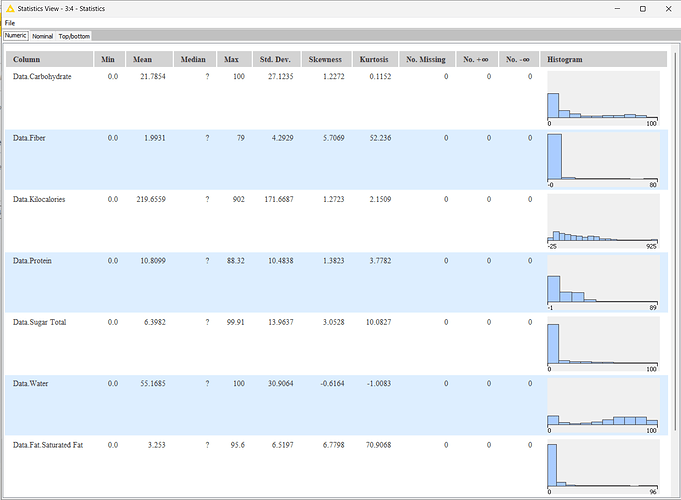The height and width of the screenshot is (500, 681).
Task: Sort by the Median column header
Action: click(x=195, y=59)
